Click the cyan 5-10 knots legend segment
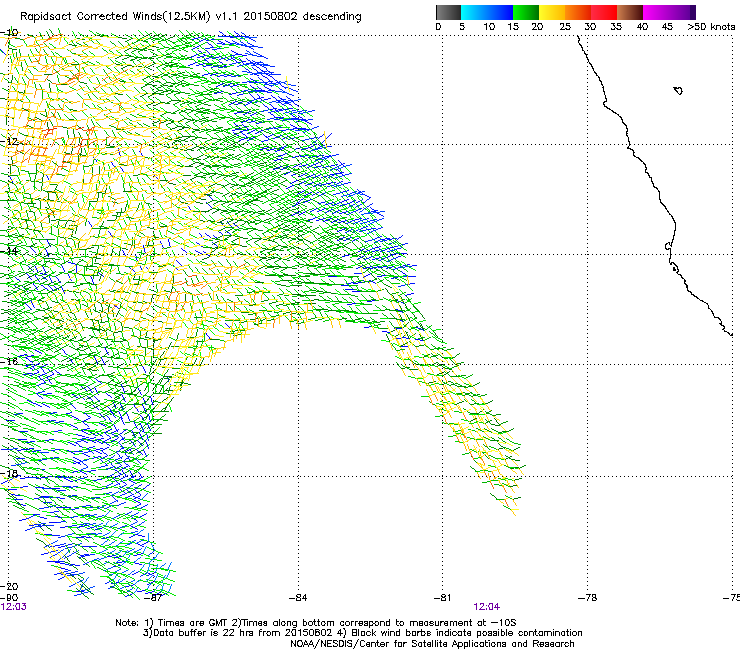 coord(474,12)
